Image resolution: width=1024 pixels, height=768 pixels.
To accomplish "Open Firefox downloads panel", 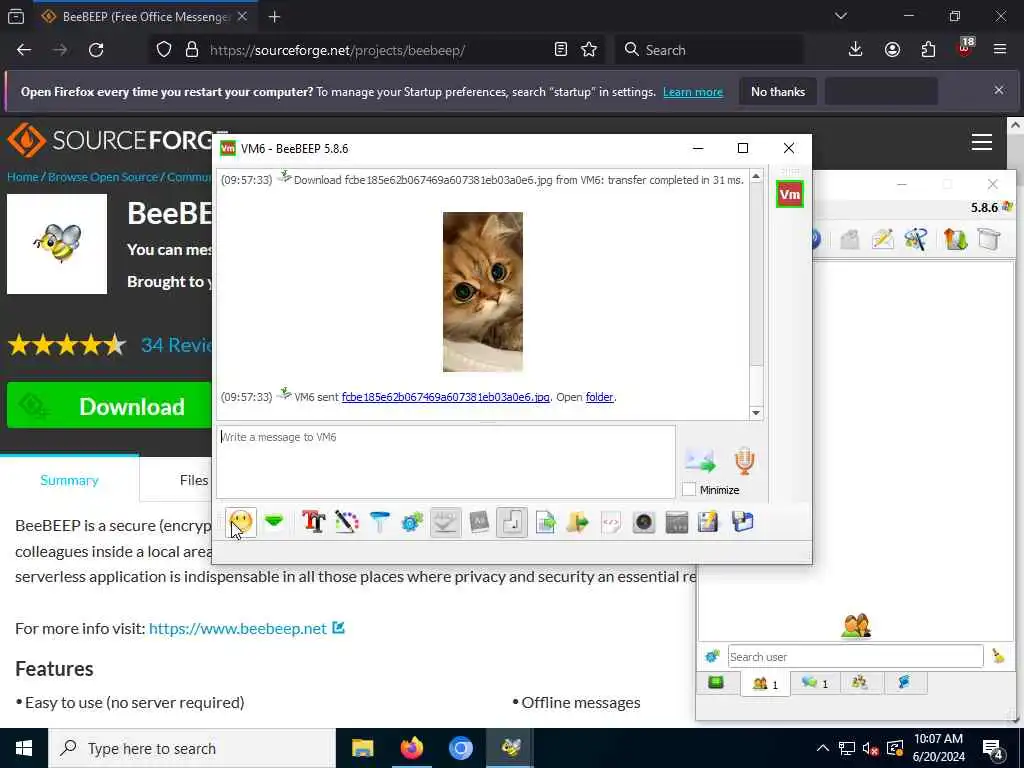I will coord(855,50).
